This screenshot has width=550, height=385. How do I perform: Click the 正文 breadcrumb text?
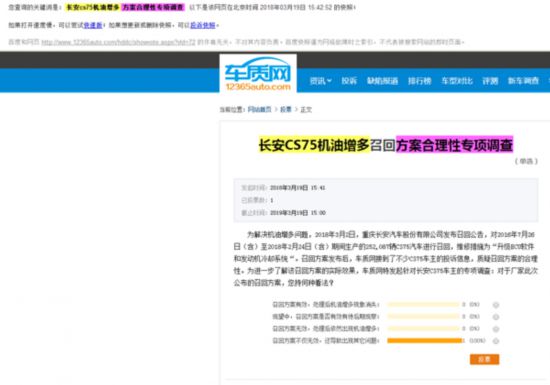point(306,109)
